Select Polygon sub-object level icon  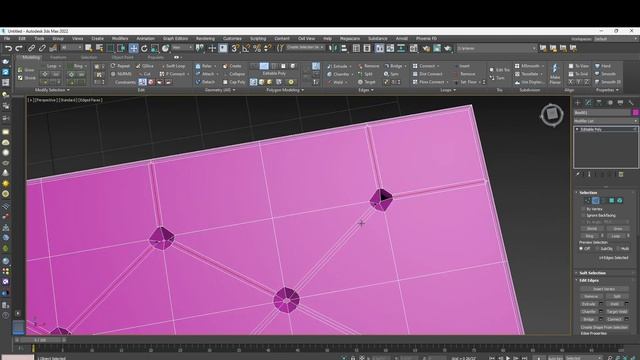611,200
